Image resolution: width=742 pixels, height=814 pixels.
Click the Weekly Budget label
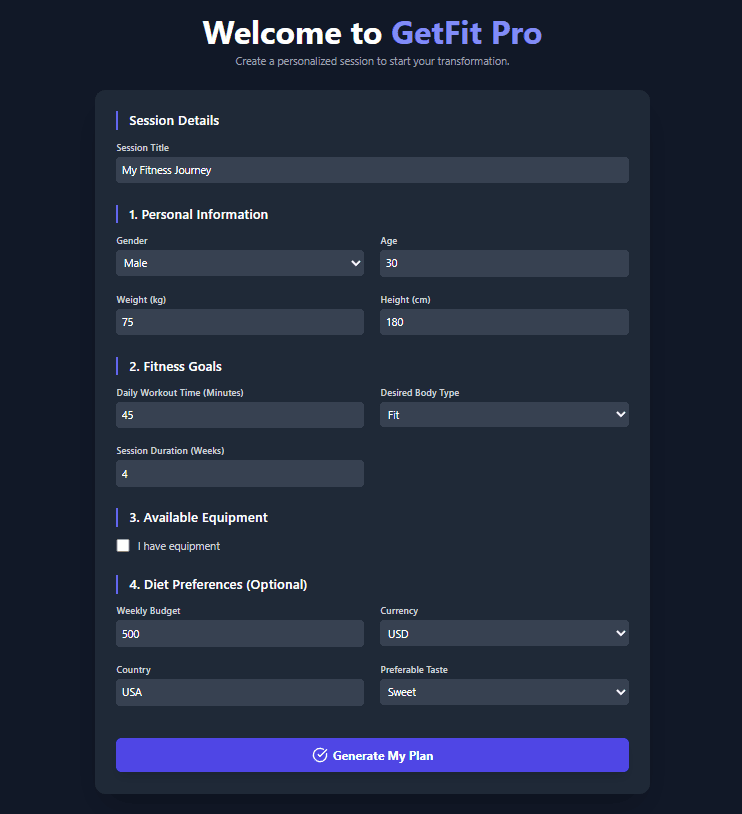point(148,610)
